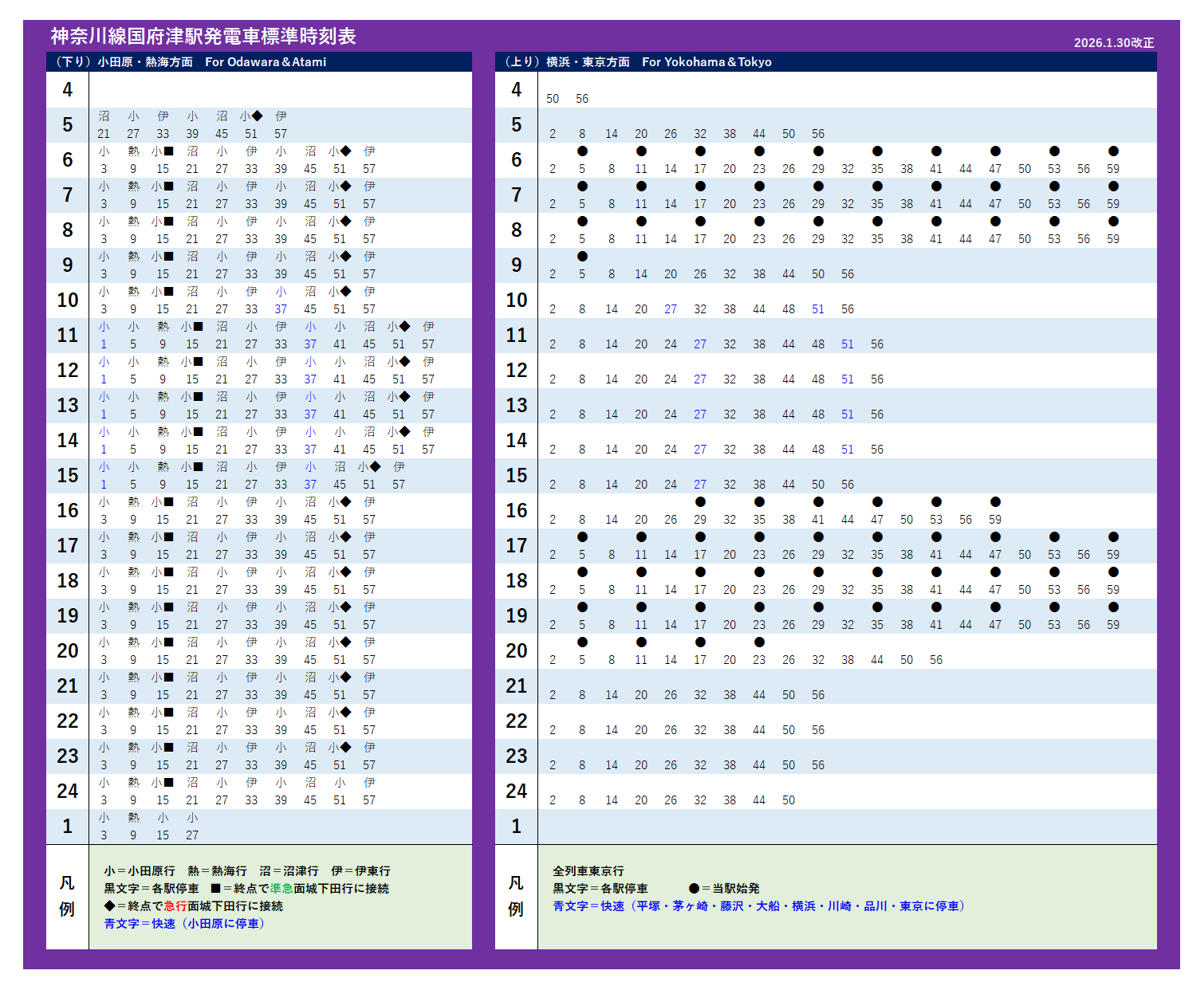Select the ● marker in Tokyo-bound 9 o'clock row
Image resolution: width=1204 pixels, height=990 pixels.
tap(582, 257)
